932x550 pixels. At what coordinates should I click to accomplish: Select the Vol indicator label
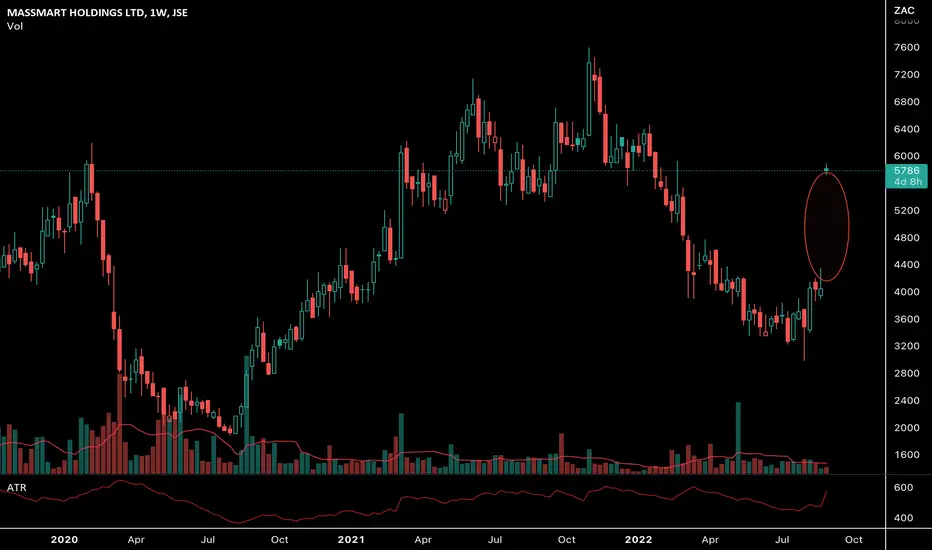point(15,26)
